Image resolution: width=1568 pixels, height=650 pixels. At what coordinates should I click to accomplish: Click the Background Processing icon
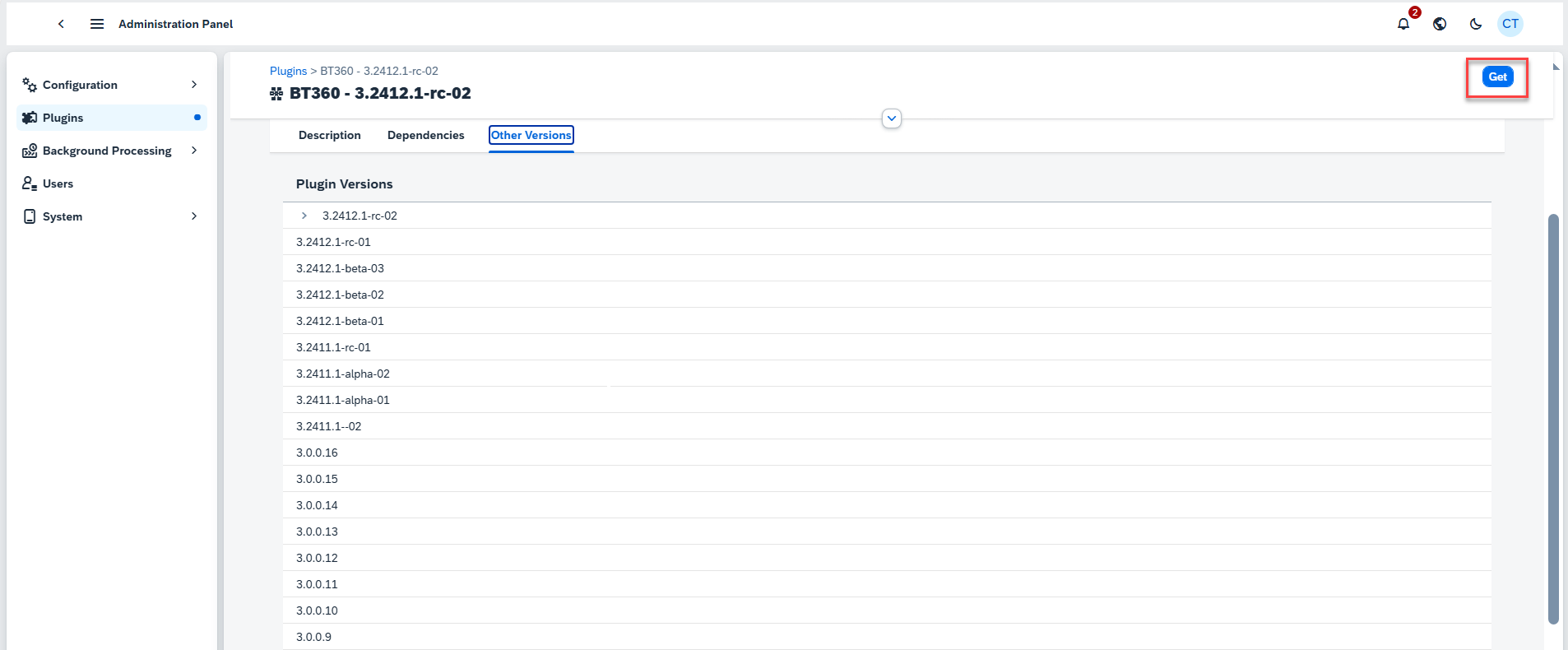point(30,151)
